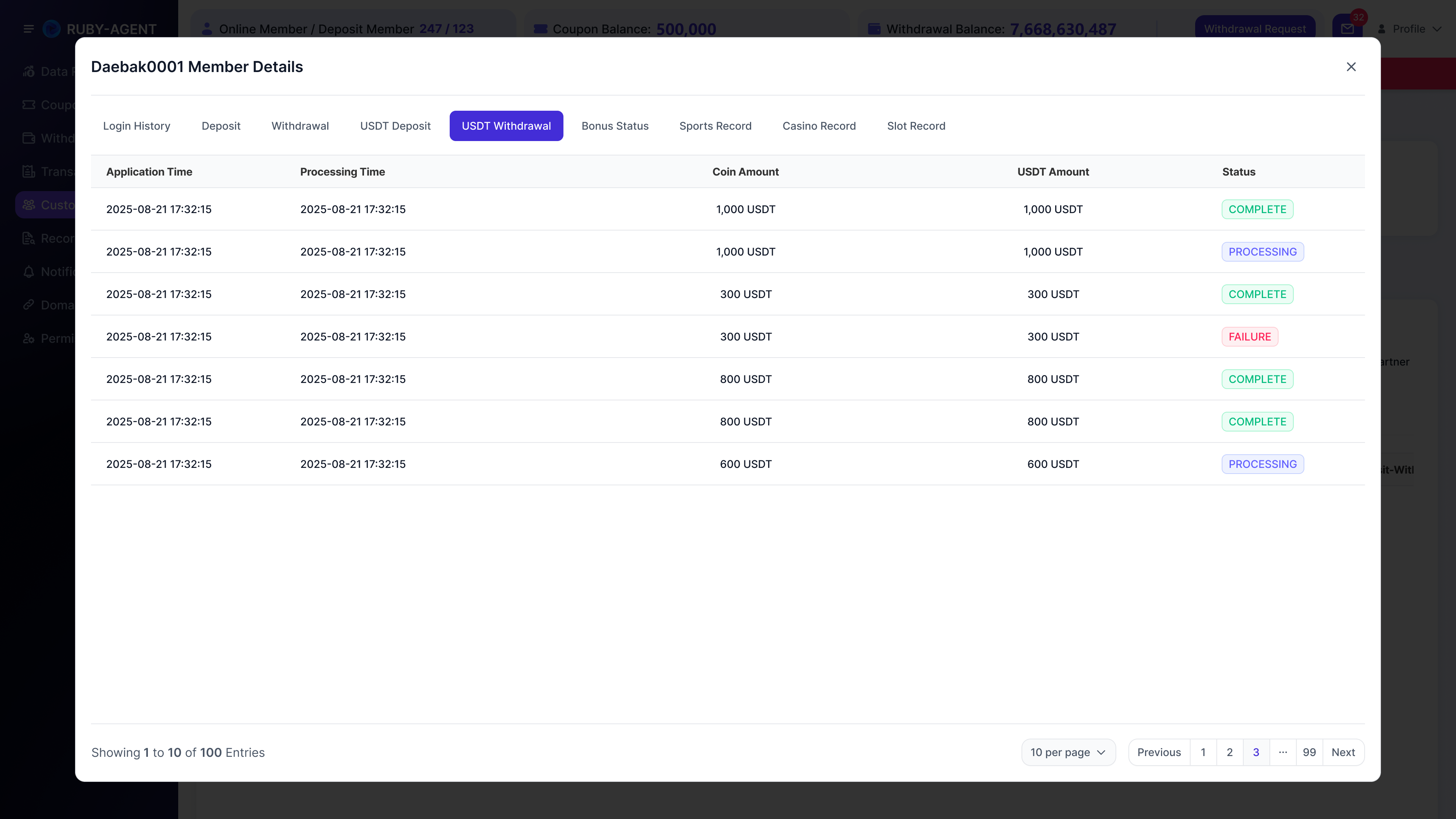Click Showing 1 to 10 of 100 Entries

click(178, 752)
